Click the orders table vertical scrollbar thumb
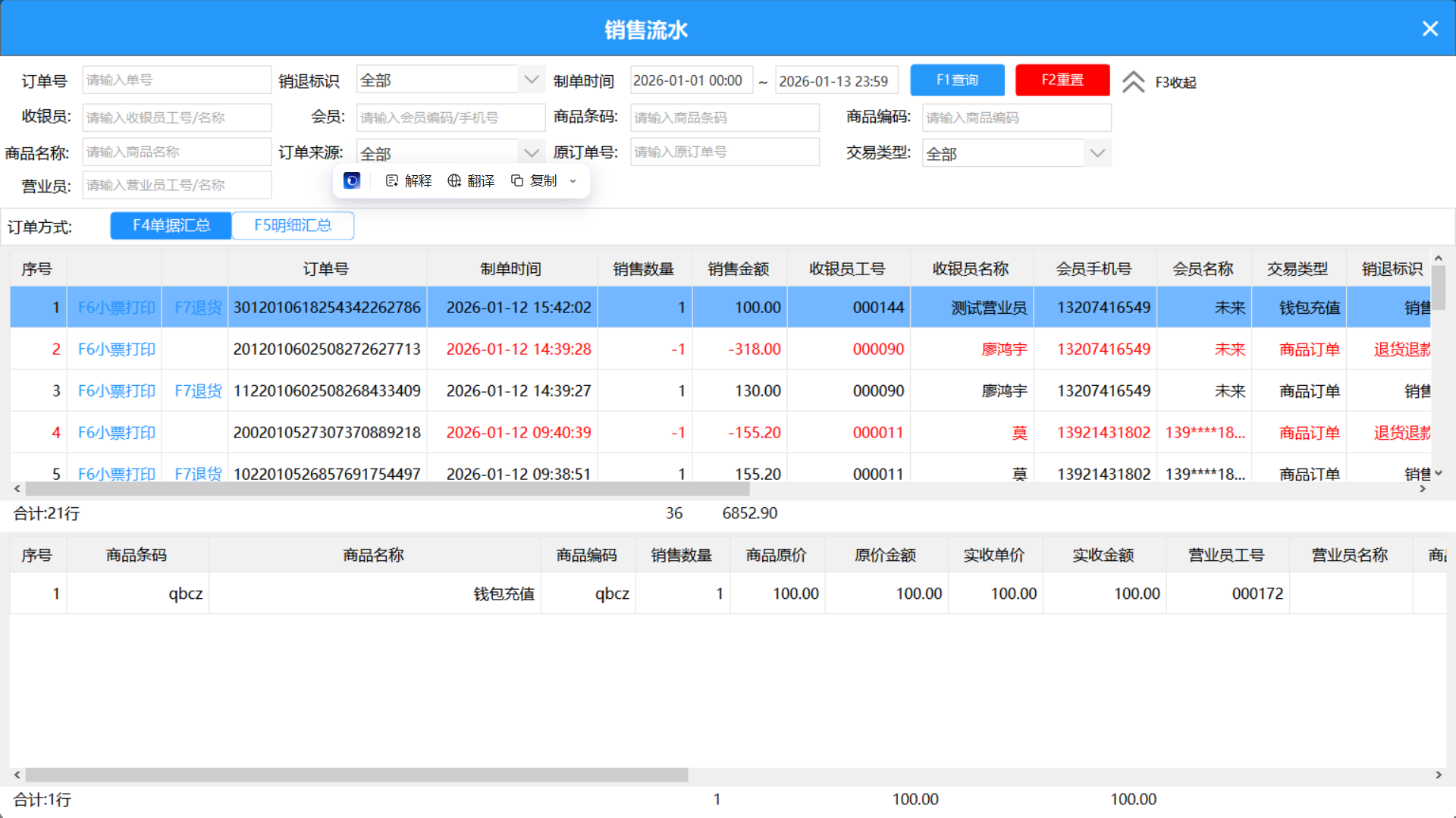The height and width of the screenshot is (818, 1456). pyautogui.click(x=1438, y=287)
